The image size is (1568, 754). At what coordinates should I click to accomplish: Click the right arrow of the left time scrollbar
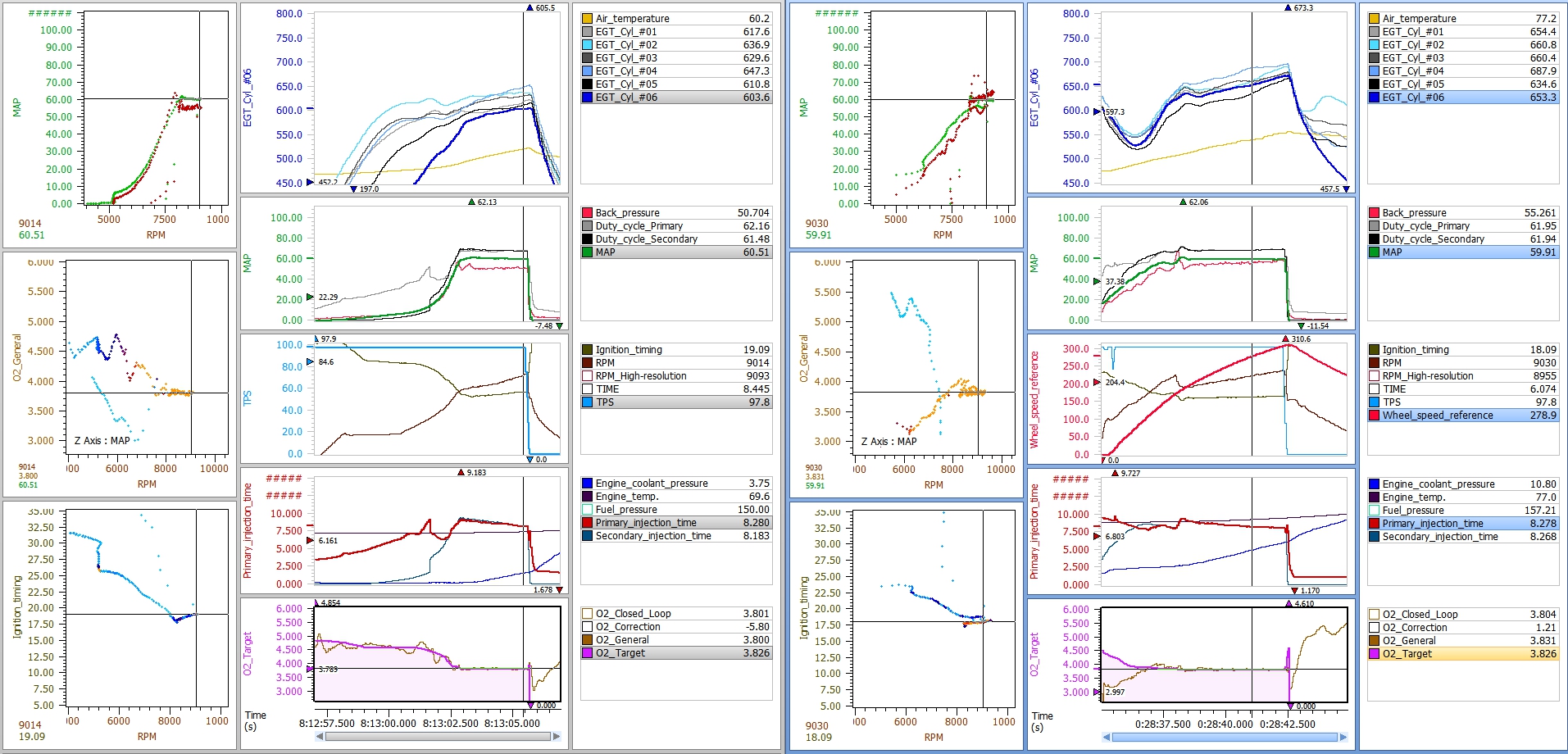coord(560,735)
